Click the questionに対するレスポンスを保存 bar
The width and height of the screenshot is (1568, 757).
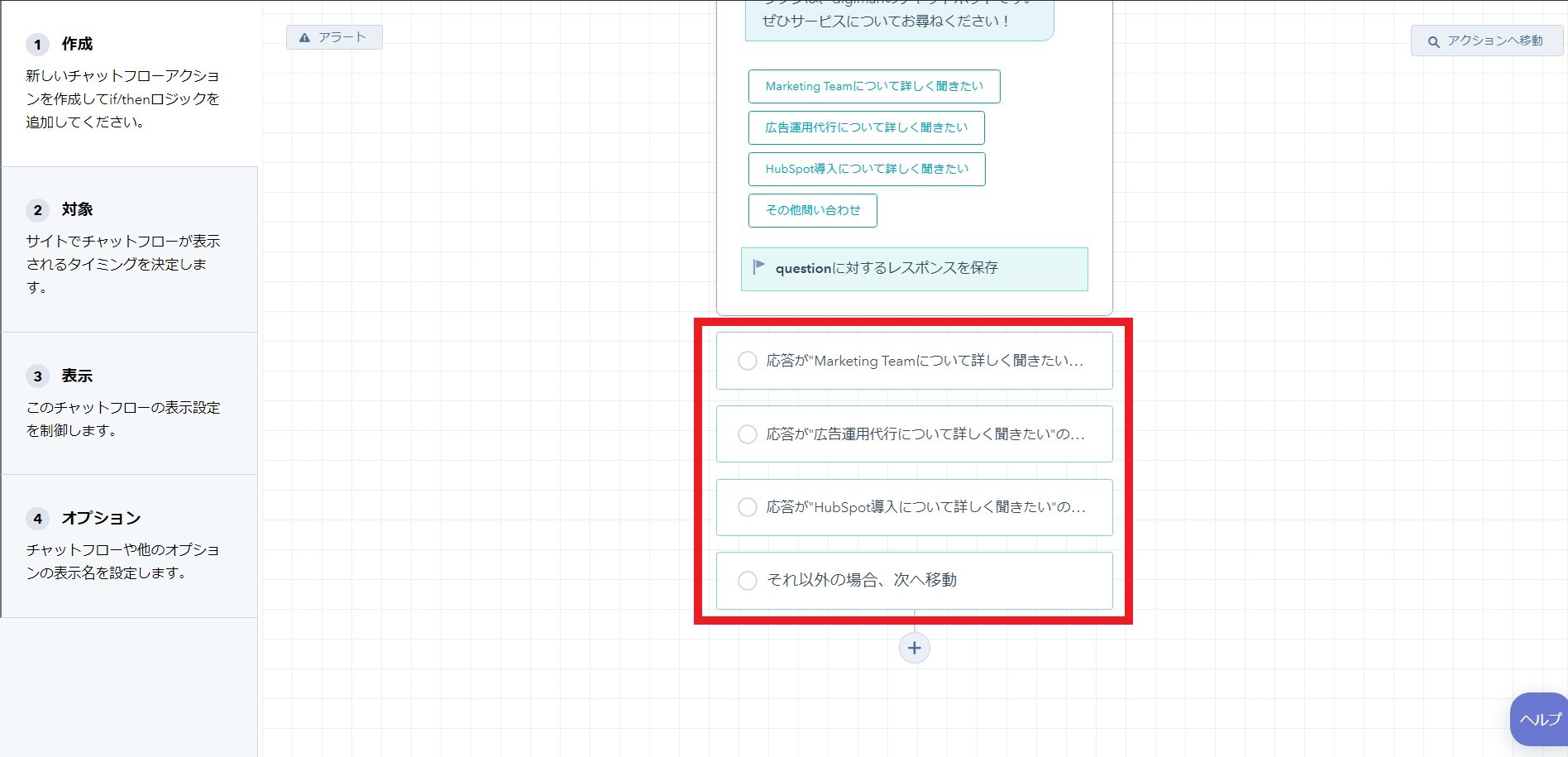[x=914, y=269]
